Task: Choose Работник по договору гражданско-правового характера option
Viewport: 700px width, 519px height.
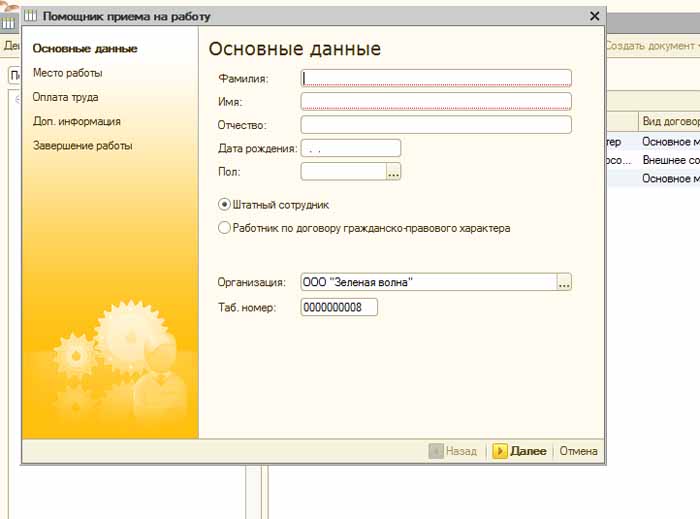Action: pyautogui.click(x=225, y=228)
